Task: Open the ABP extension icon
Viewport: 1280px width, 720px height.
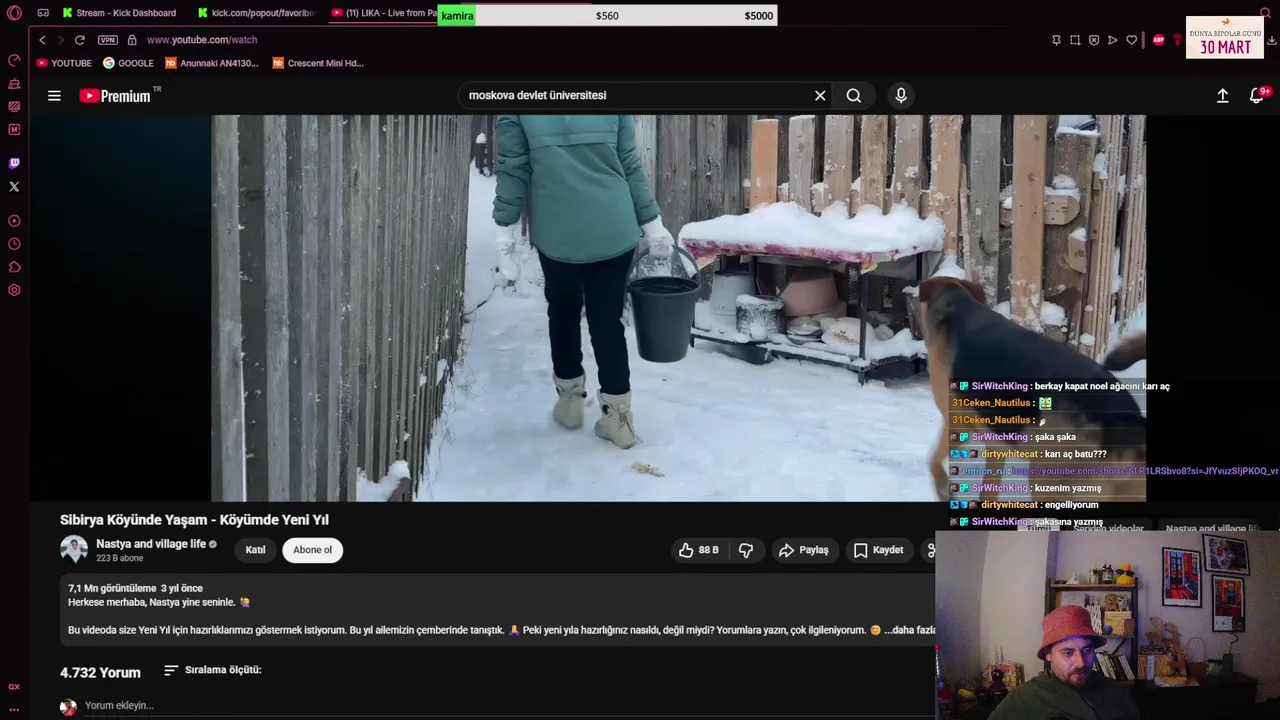Action: tap(1158, 40)
